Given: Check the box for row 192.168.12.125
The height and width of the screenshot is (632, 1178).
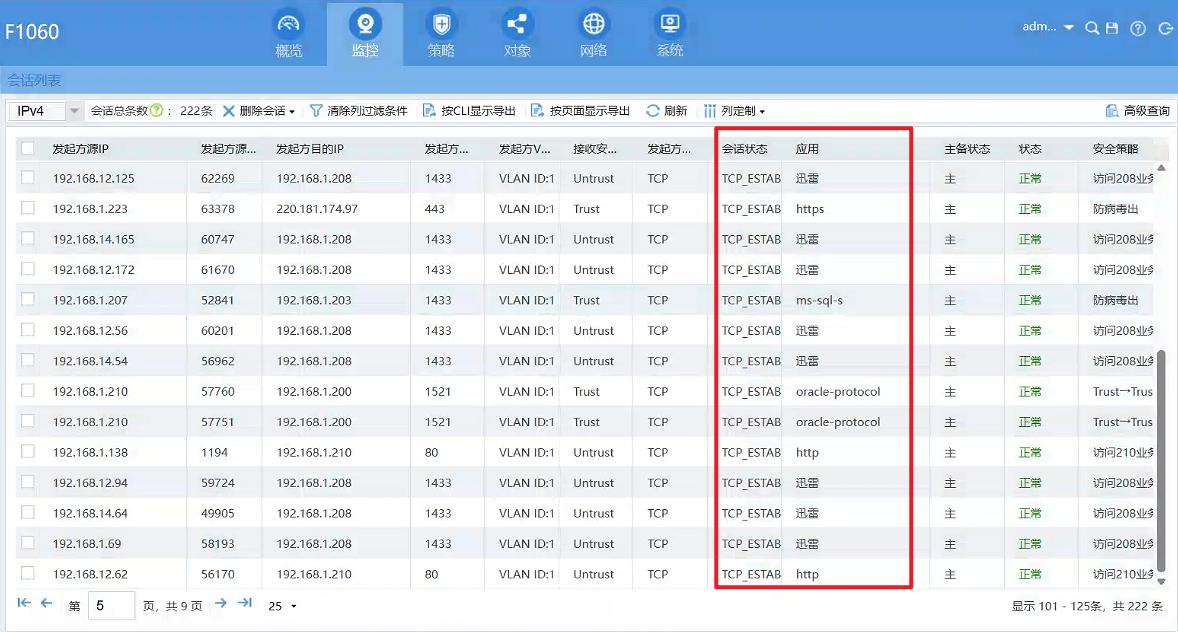Looking at the screenshot, I should click(x=28, y=178).
